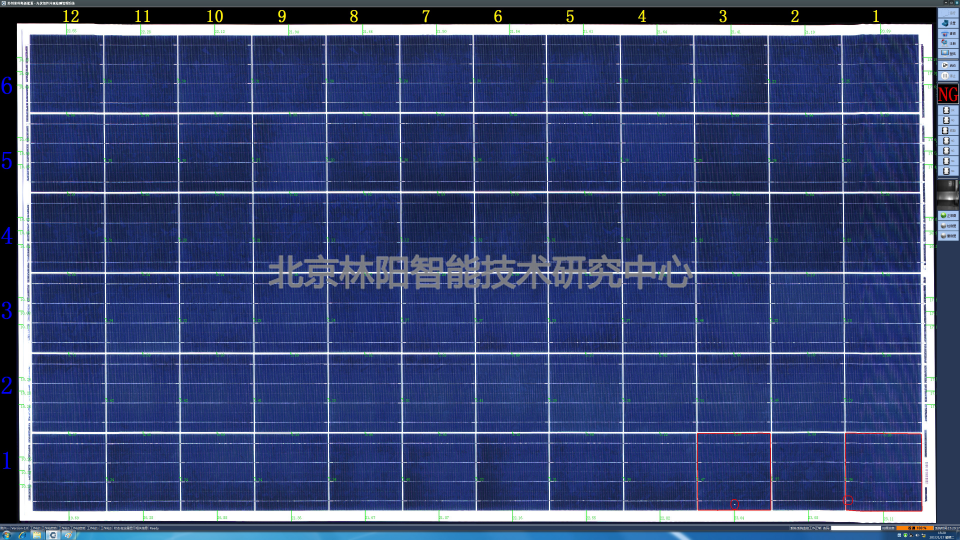Click the play start button in right sidebar
The width and height of the screenshot is (960, 540).
948,65
